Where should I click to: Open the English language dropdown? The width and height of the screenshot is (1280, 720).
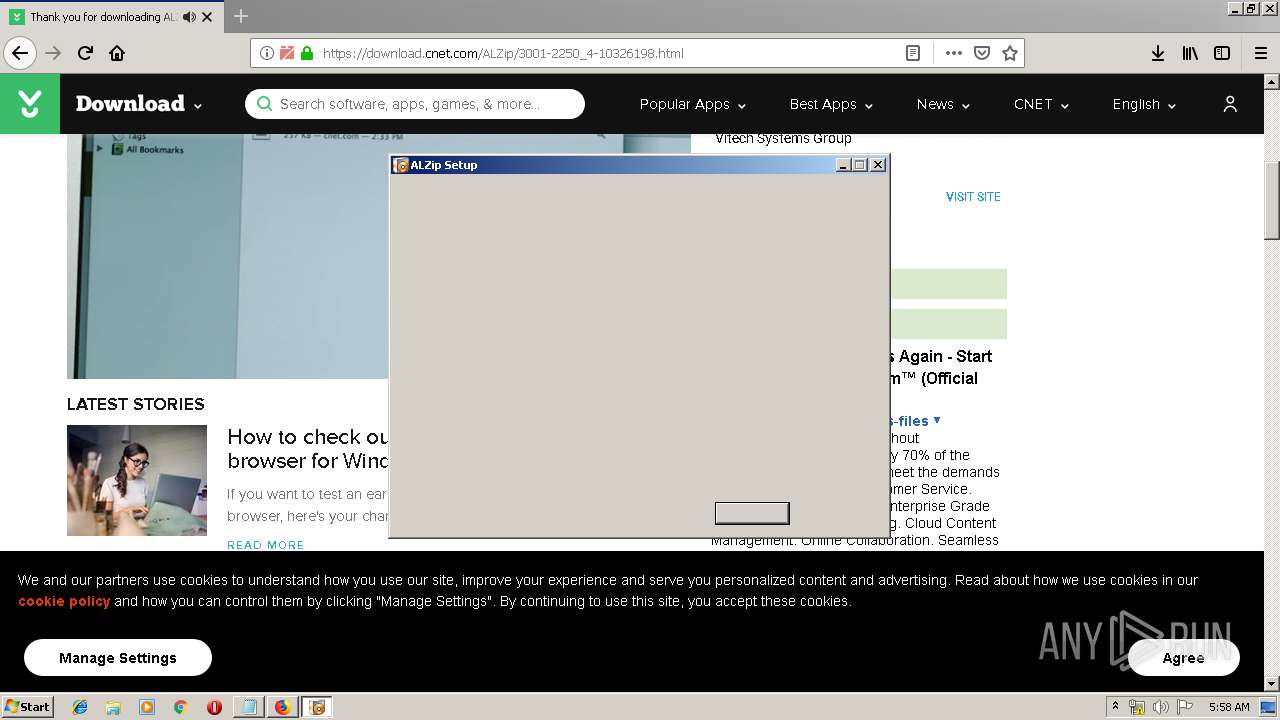(x=1144, y=104)
